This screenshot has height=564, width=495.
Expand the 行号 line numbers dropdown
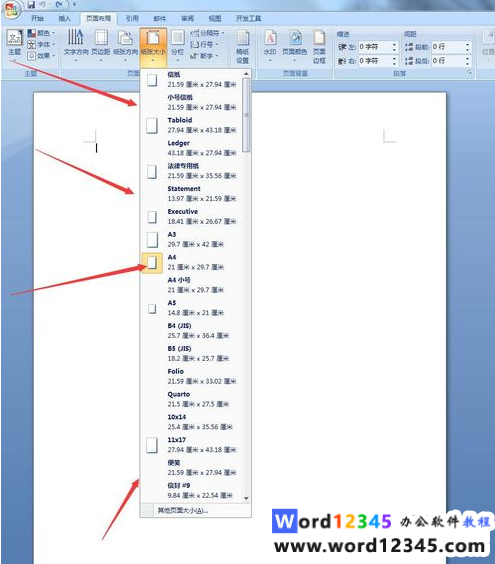pyautogui.click(x=204, y=44)
